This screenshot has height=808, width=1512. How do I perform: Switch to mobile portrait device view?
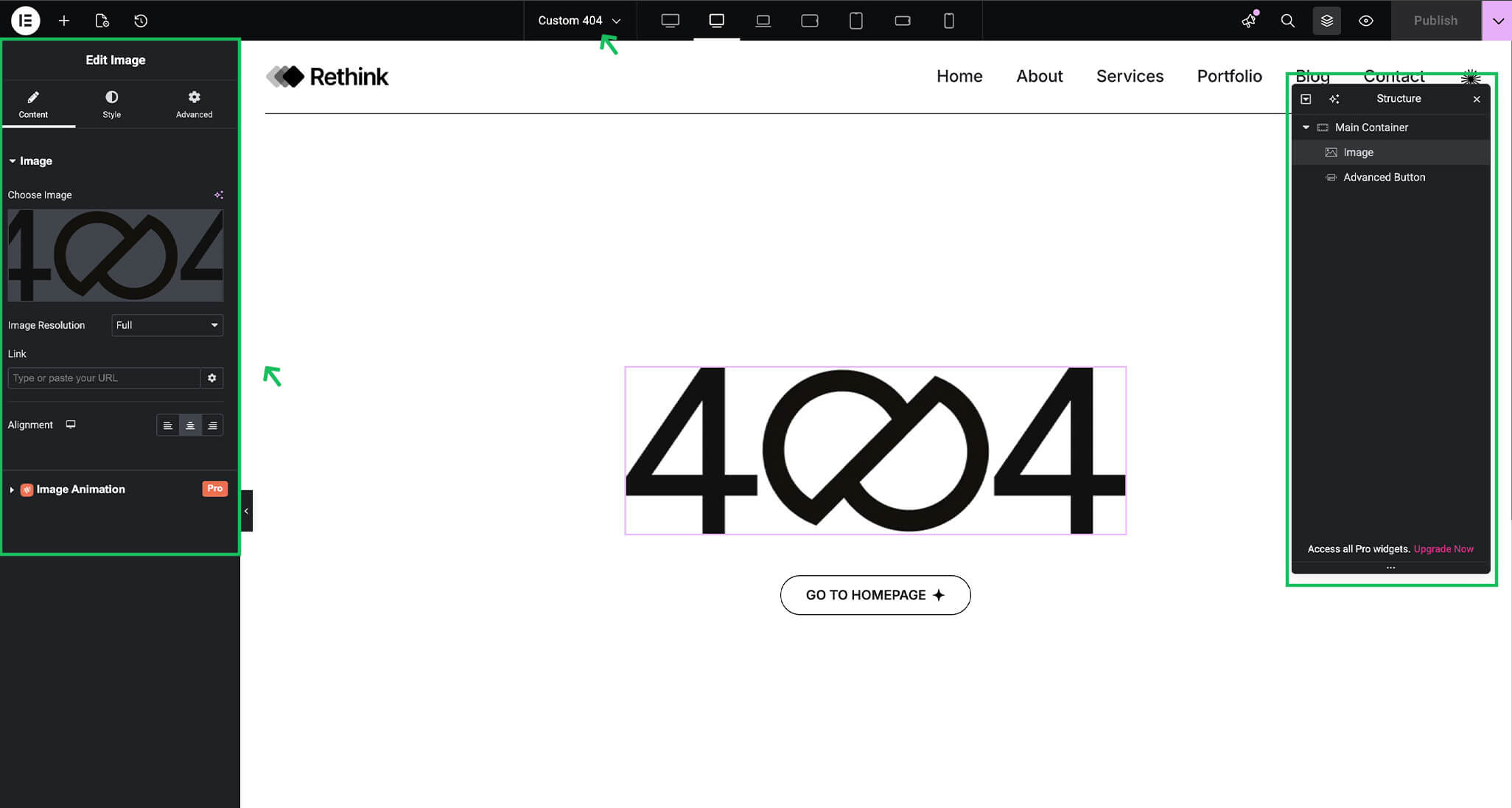949,21
